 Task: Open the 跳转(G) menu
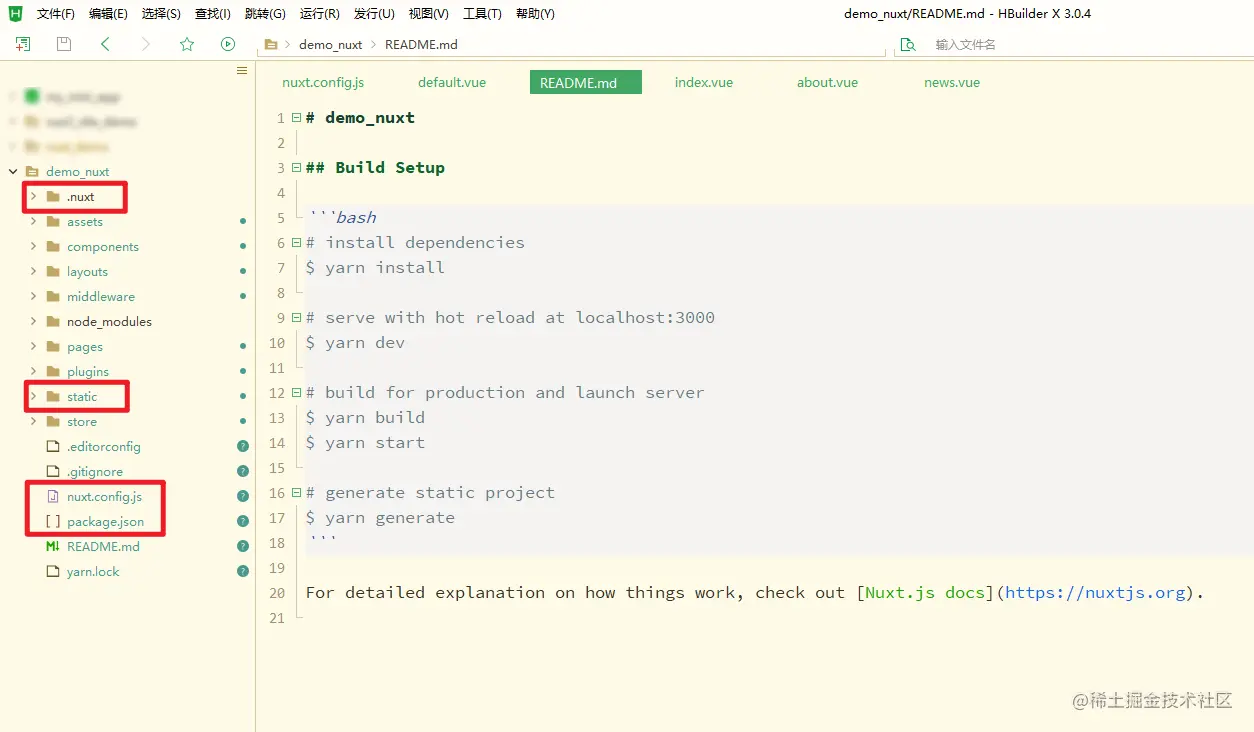pos(265,14)
